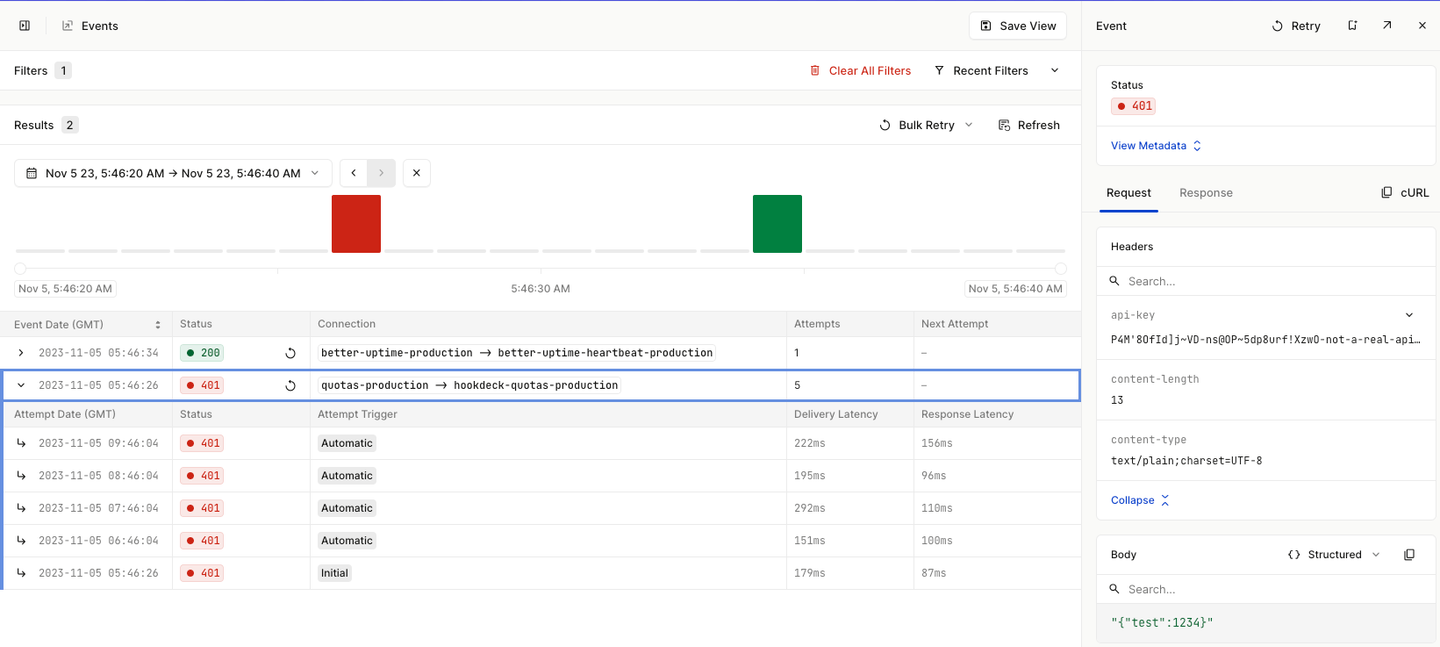1440x647 pixels.
Task: Toggle the sidebar panel icon
Action: tap(25, 26)
